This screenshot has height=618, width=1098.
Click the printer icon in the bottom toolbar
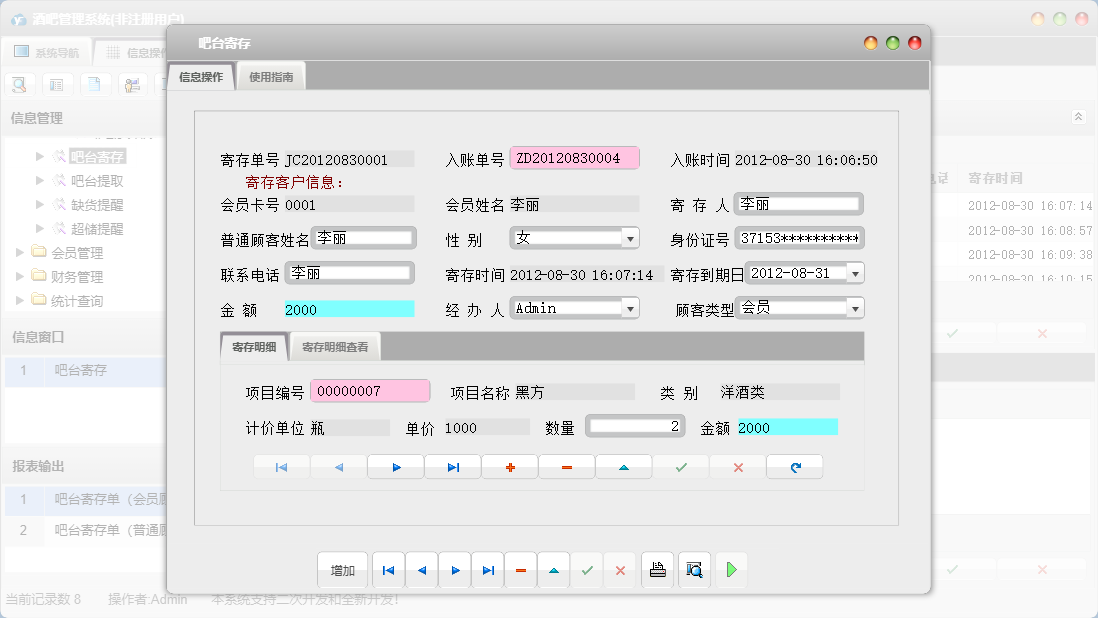click(657, 570)
